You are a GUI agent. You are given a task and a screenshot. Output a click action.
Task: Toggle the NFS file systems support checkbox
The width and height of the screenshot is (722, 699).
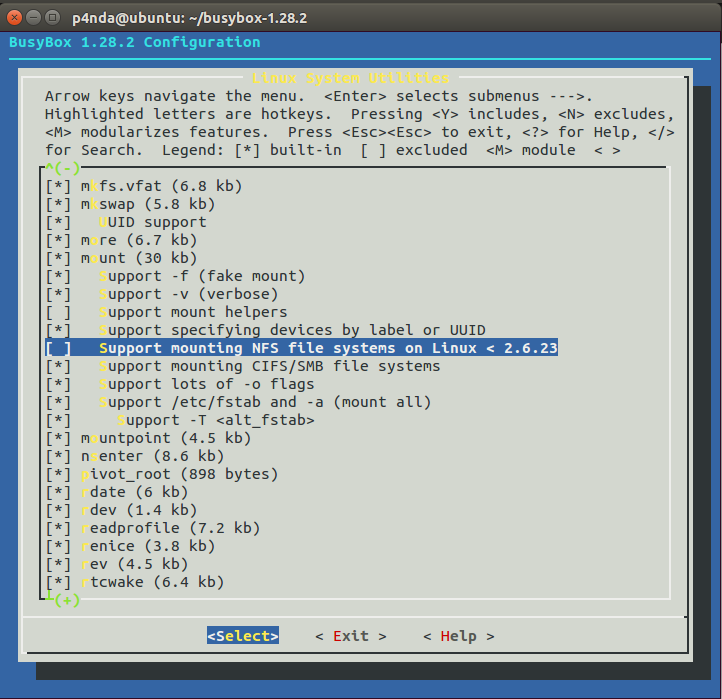[58, 349]
